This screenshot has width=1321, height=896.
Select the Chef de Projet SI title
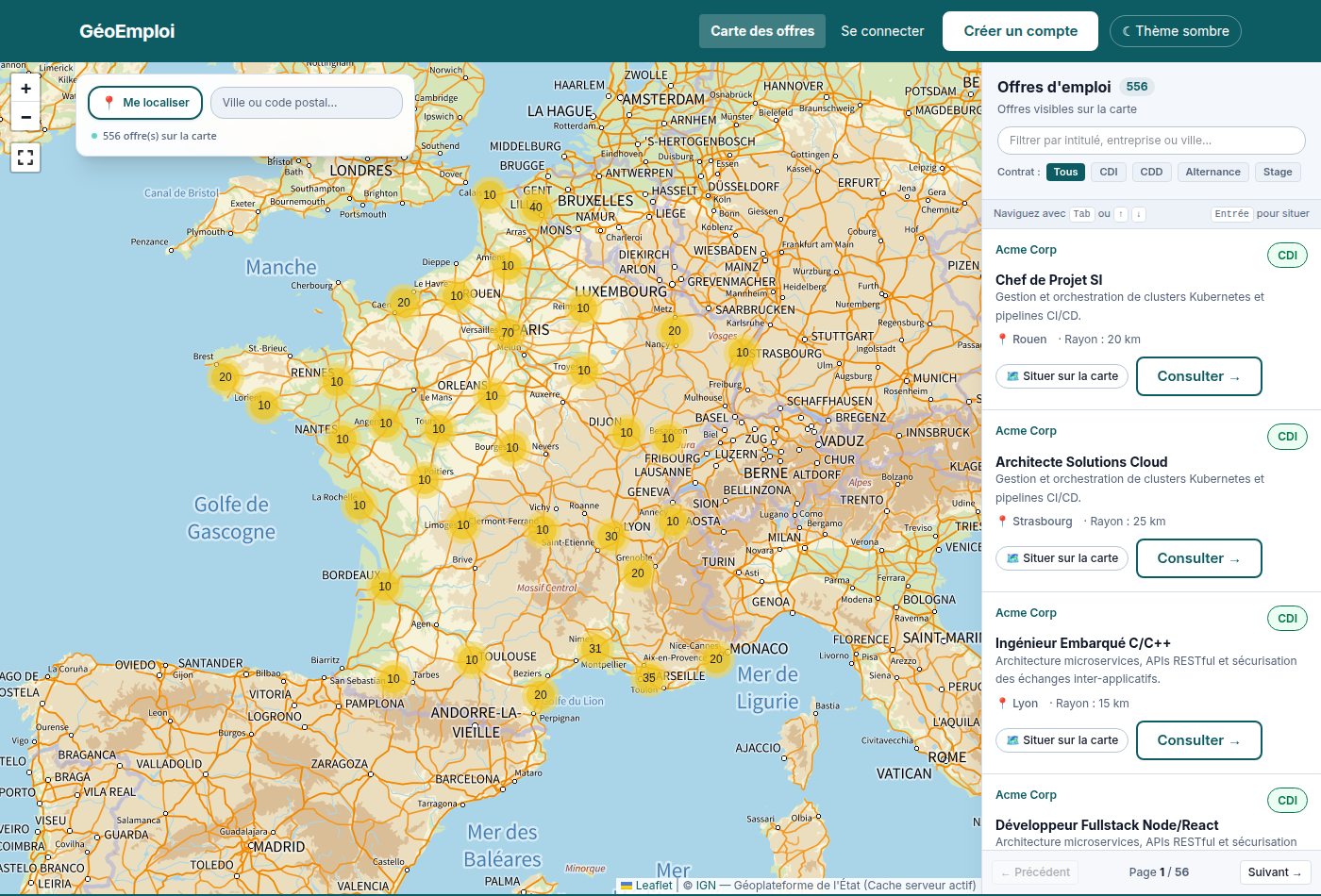tap(1048, 280)
